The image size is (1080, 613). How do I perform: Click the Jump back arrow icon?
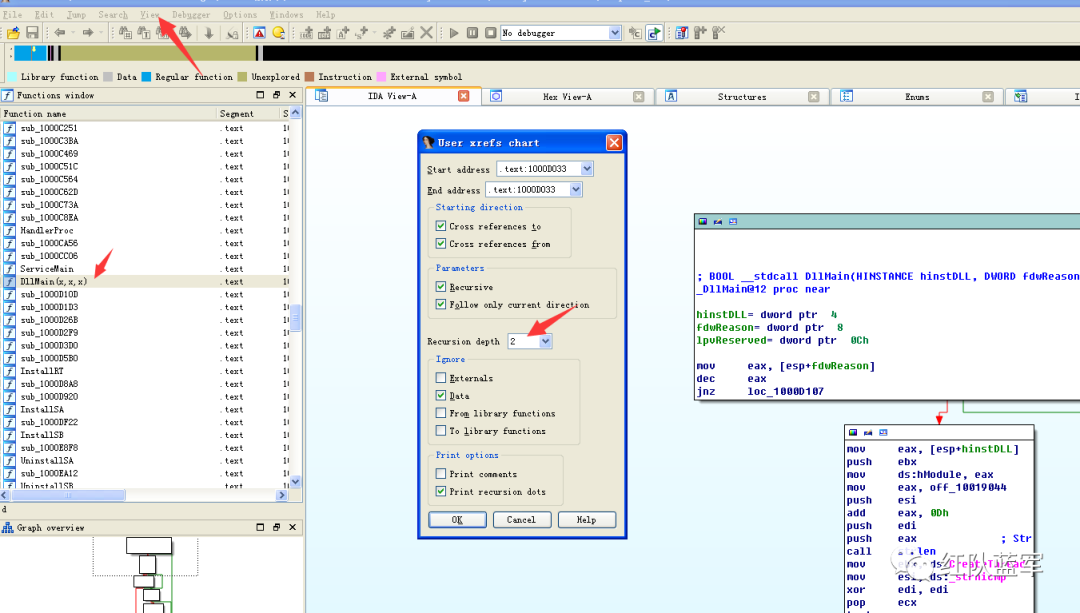(60, 33)
